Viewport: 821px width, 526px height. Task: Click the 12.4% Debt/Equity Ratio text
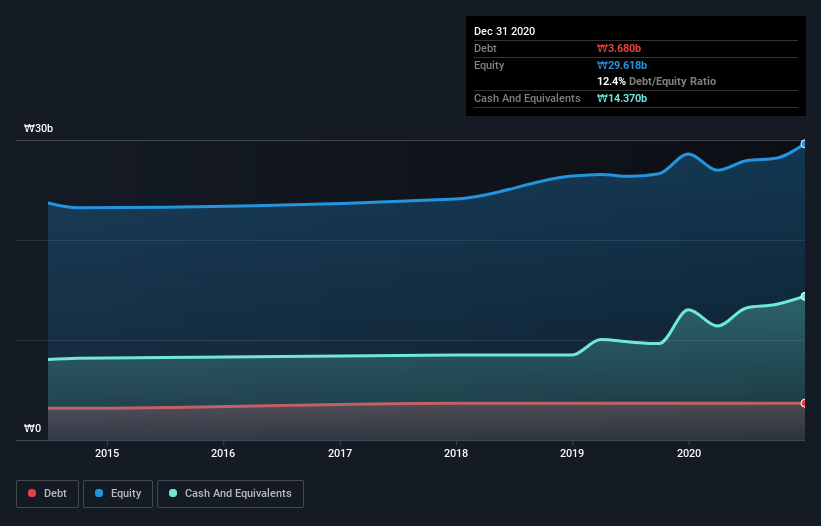pos(657,82)
